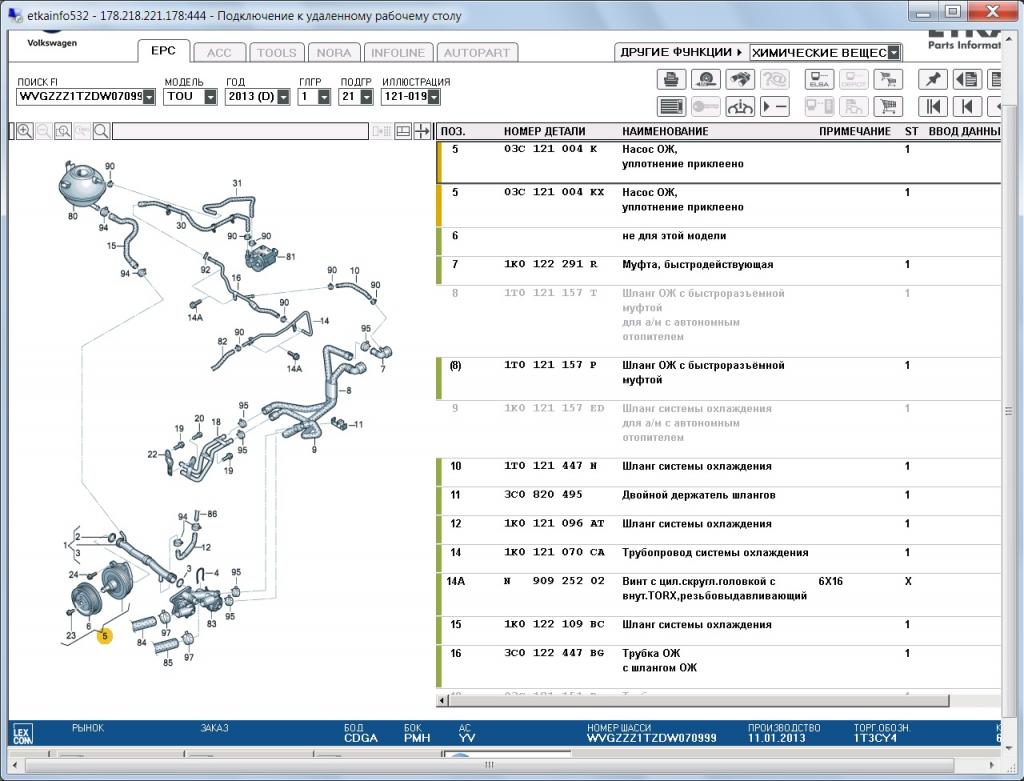Click the print icon in the toolbar

click(x=671, y=80)
